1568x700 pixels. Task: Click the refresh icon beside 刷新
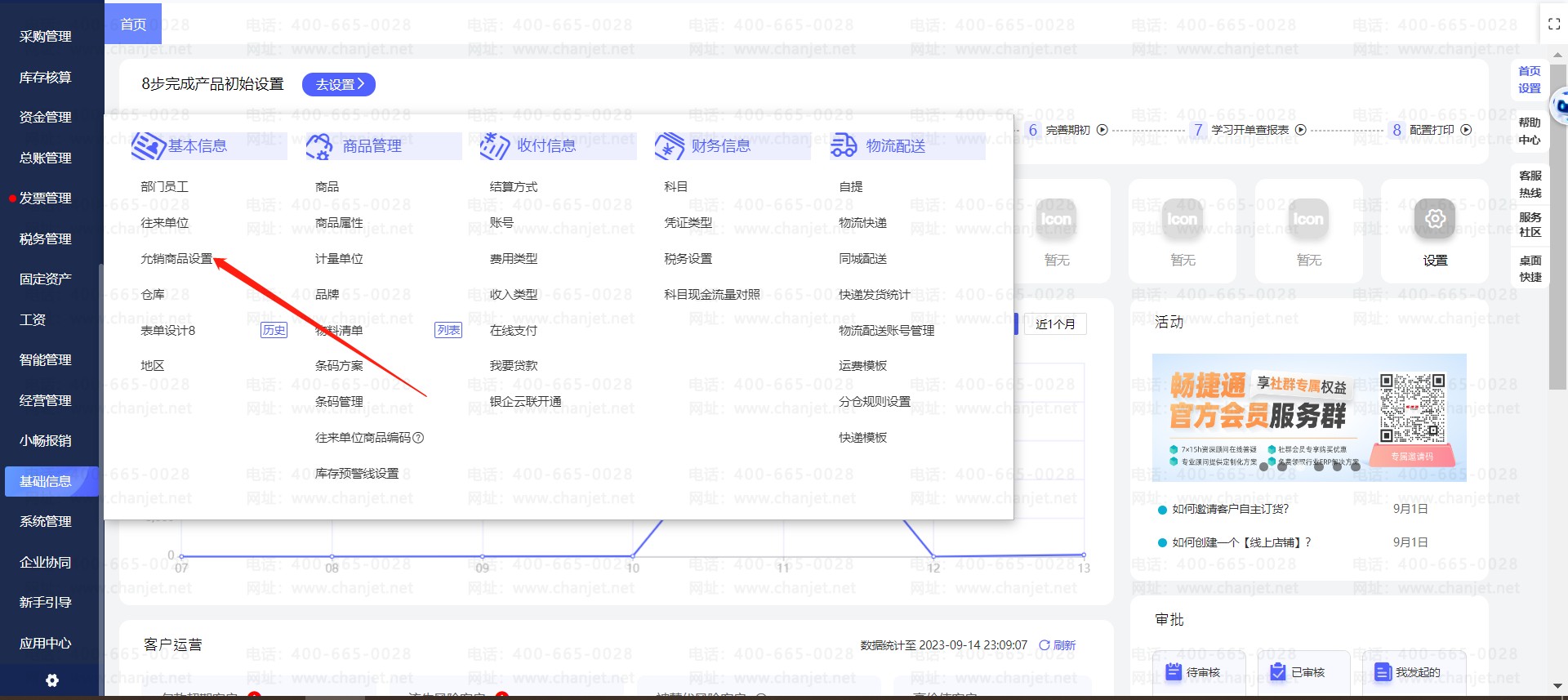point(1044,645)
